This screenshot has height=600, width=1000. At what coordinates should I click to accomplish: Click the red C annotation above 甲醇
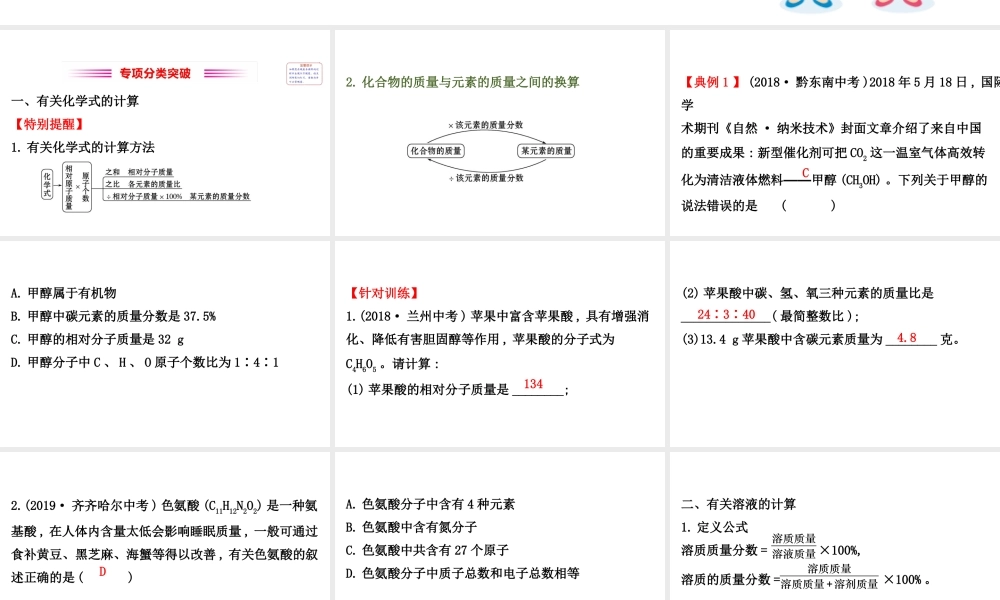pos(805,171)
